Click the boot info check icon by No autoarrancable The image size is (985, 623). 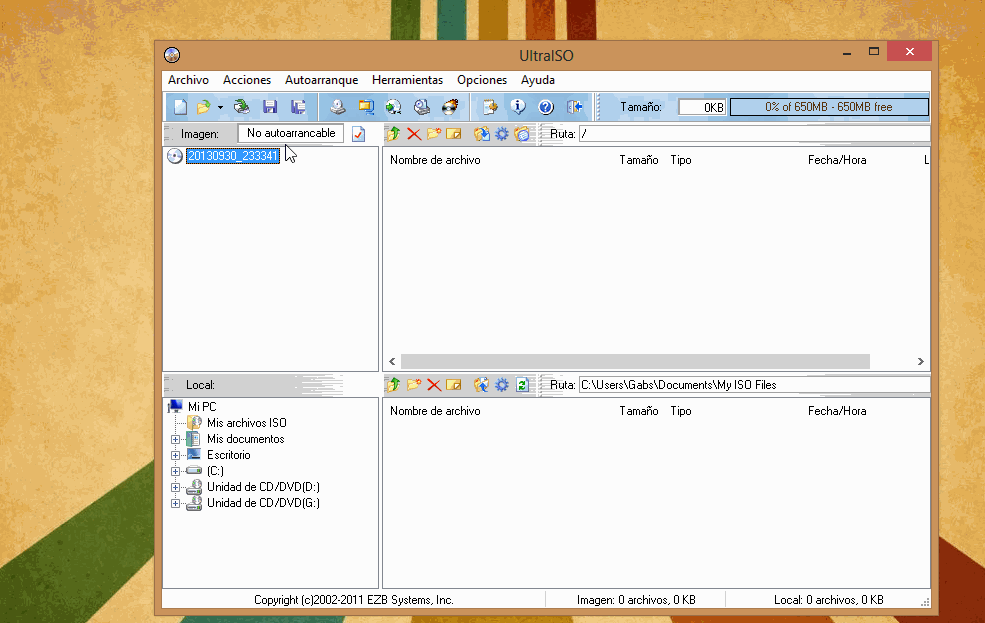click(x=359, y=134)
